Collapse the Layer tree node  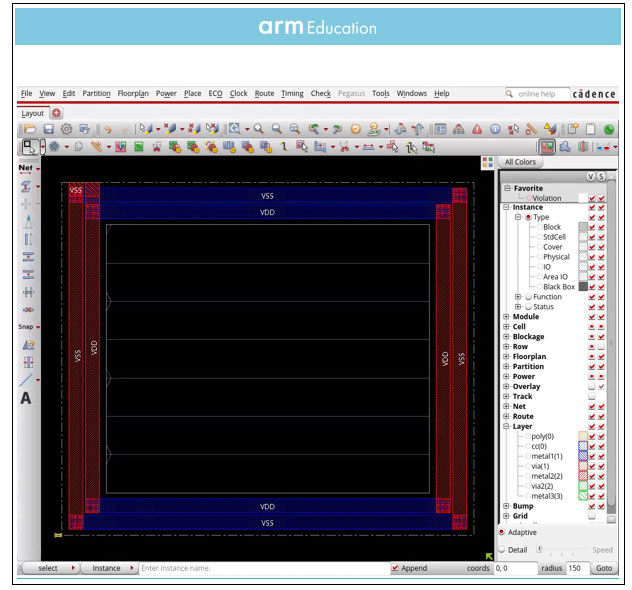point(506,426)
